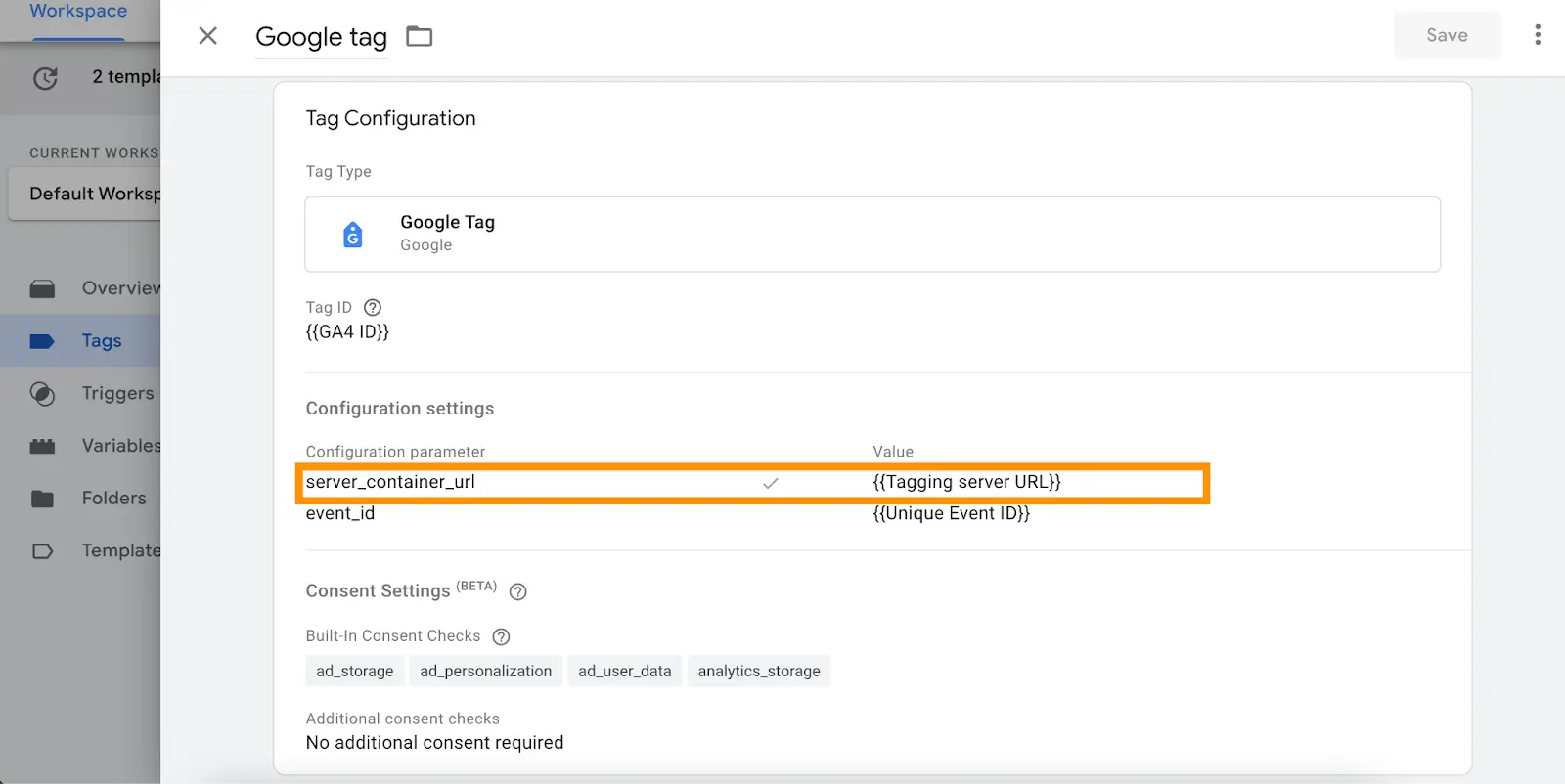Screen dimensions: 1565x784
Task: Click the Google Tag type icon
Action: pyautogui.click(x=353, y=235)
